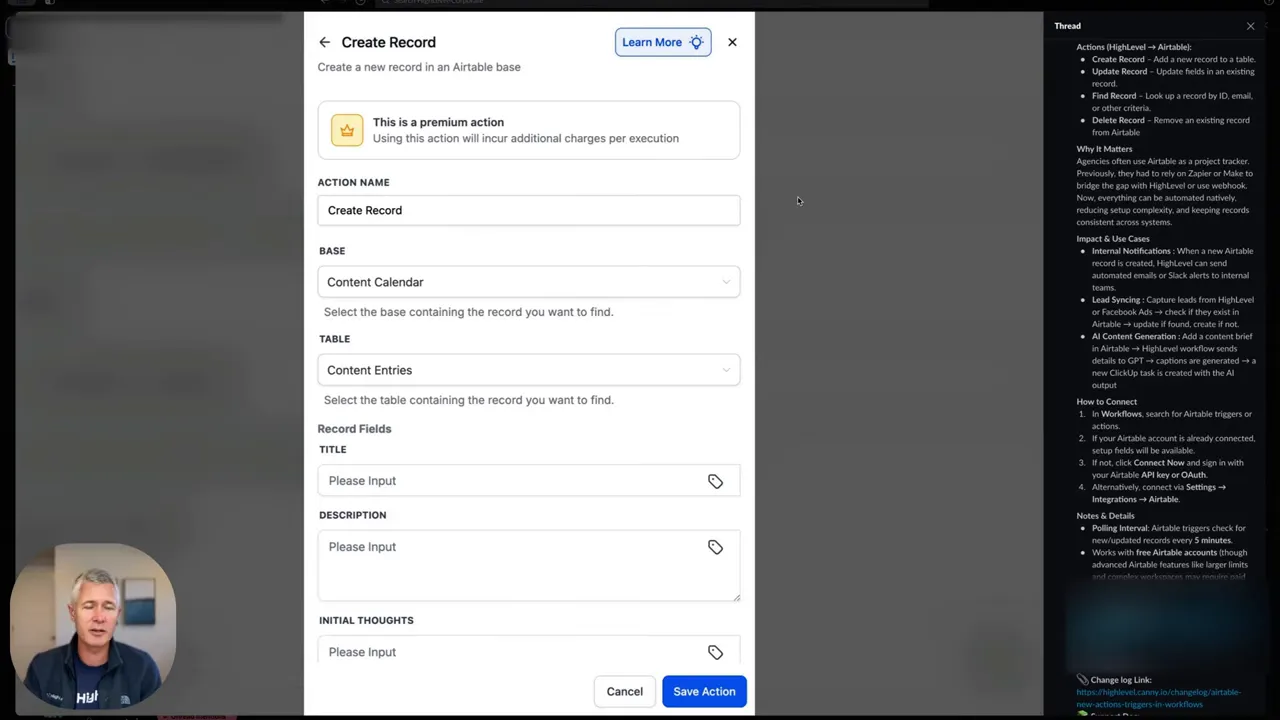Image resolution: width=1280 pixels, height=720 pixels.
Task: Open the tag picker in Title field
Action: [x=715, y=481]
